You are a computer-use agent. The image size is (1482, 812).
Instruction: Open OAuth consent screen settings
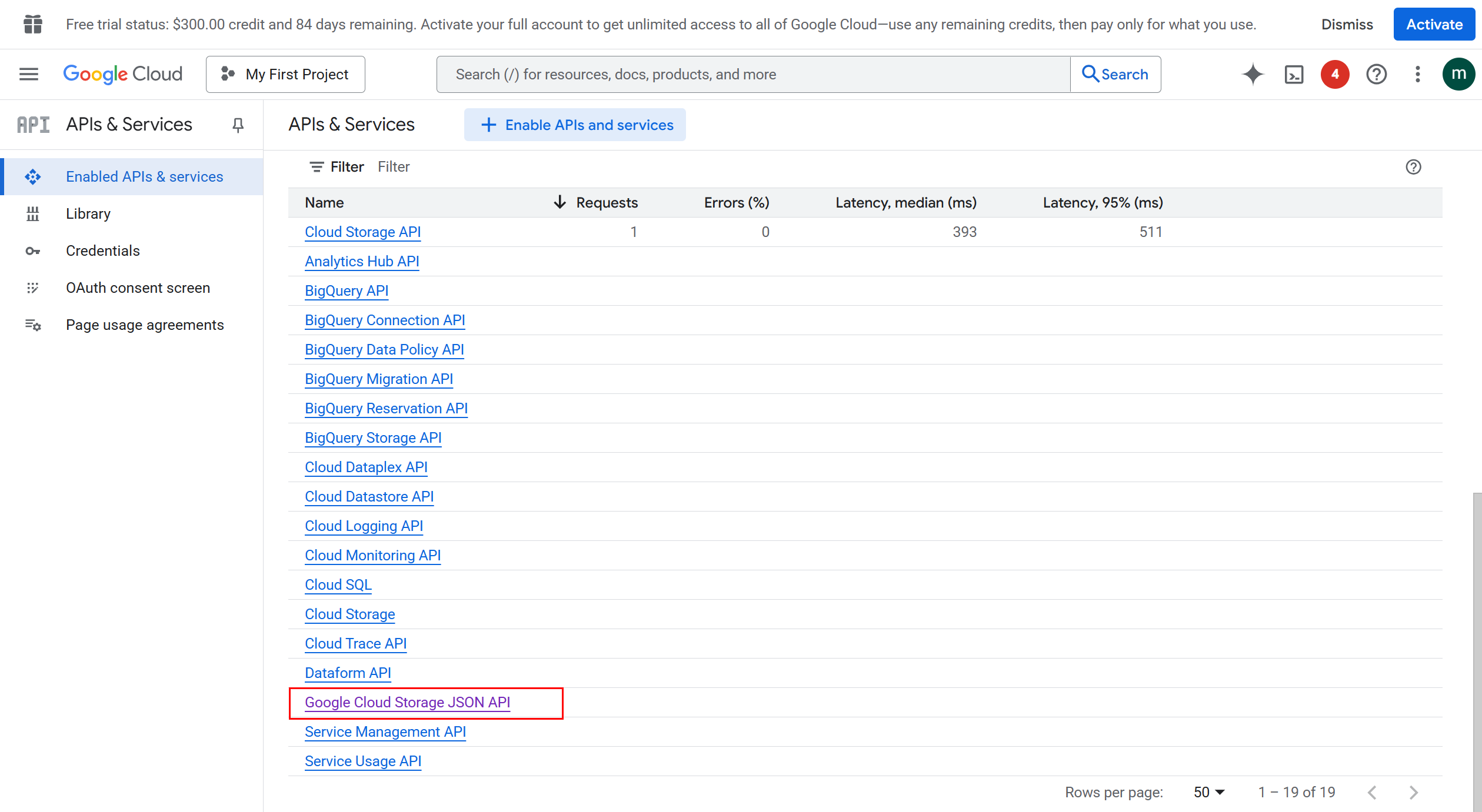(138, 288)
